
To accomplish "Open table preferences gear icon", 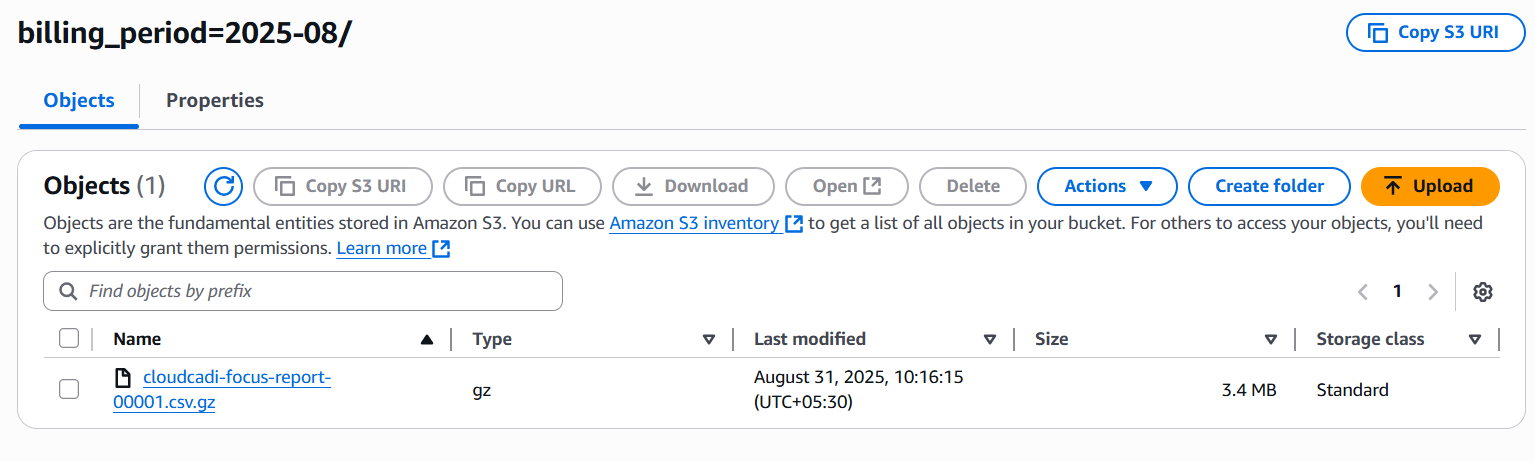I will 1483,292.
